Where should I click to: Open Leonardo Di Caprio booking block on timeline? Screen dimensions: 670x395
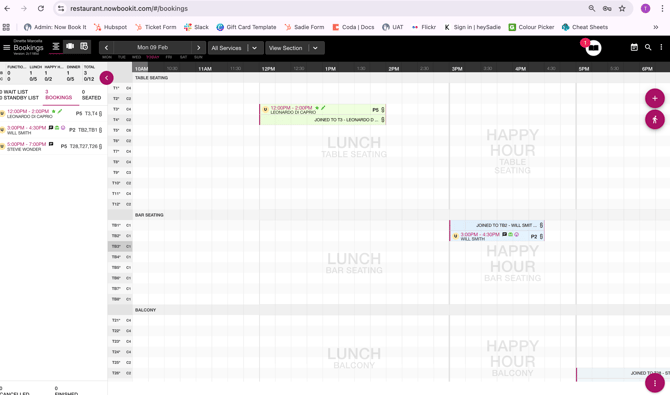tap(323, 110)
